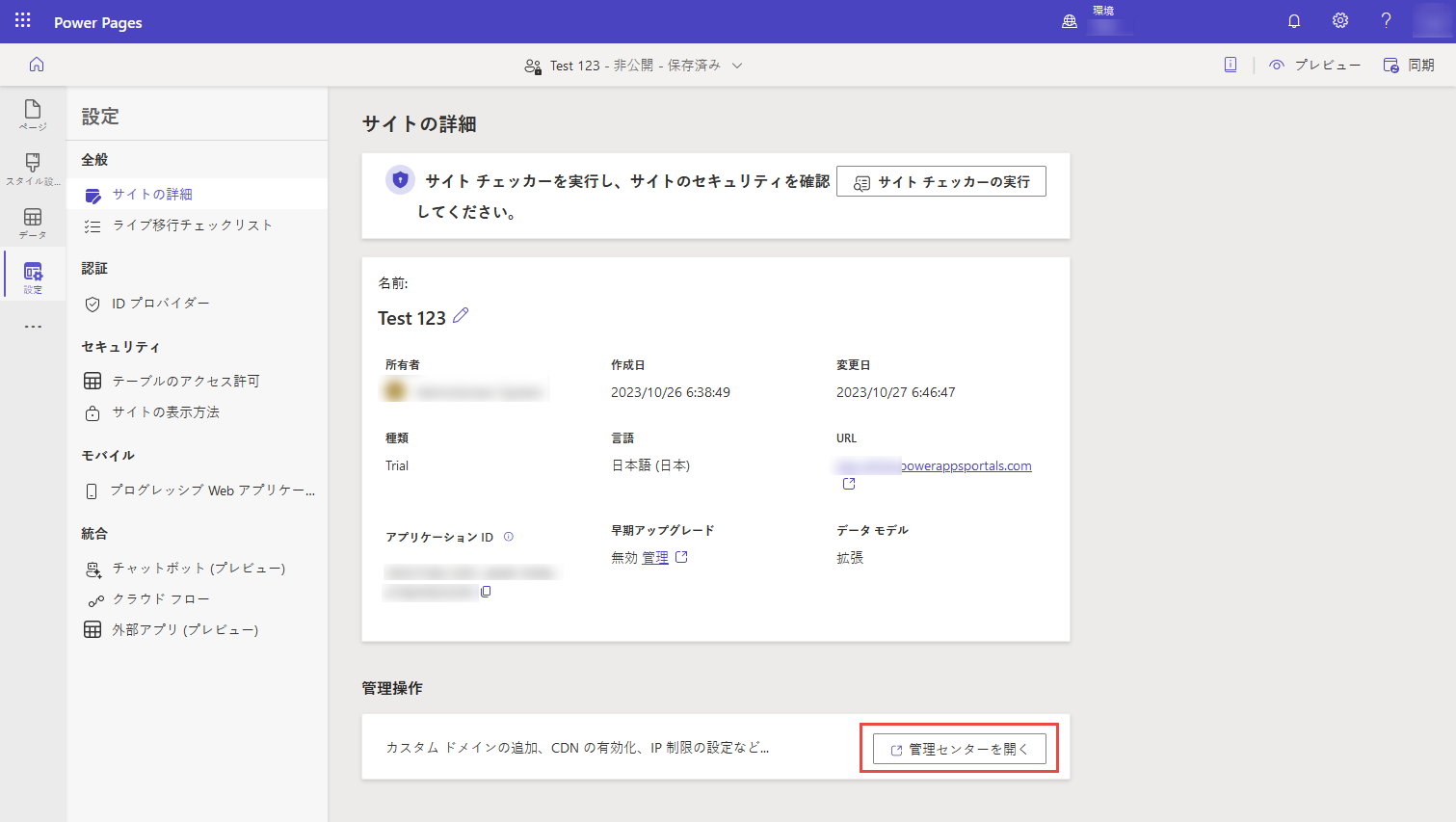This screenshot has height=822, width=1456.
Task: Click the 拡張 data model value
Action: (x=850, y=557)
